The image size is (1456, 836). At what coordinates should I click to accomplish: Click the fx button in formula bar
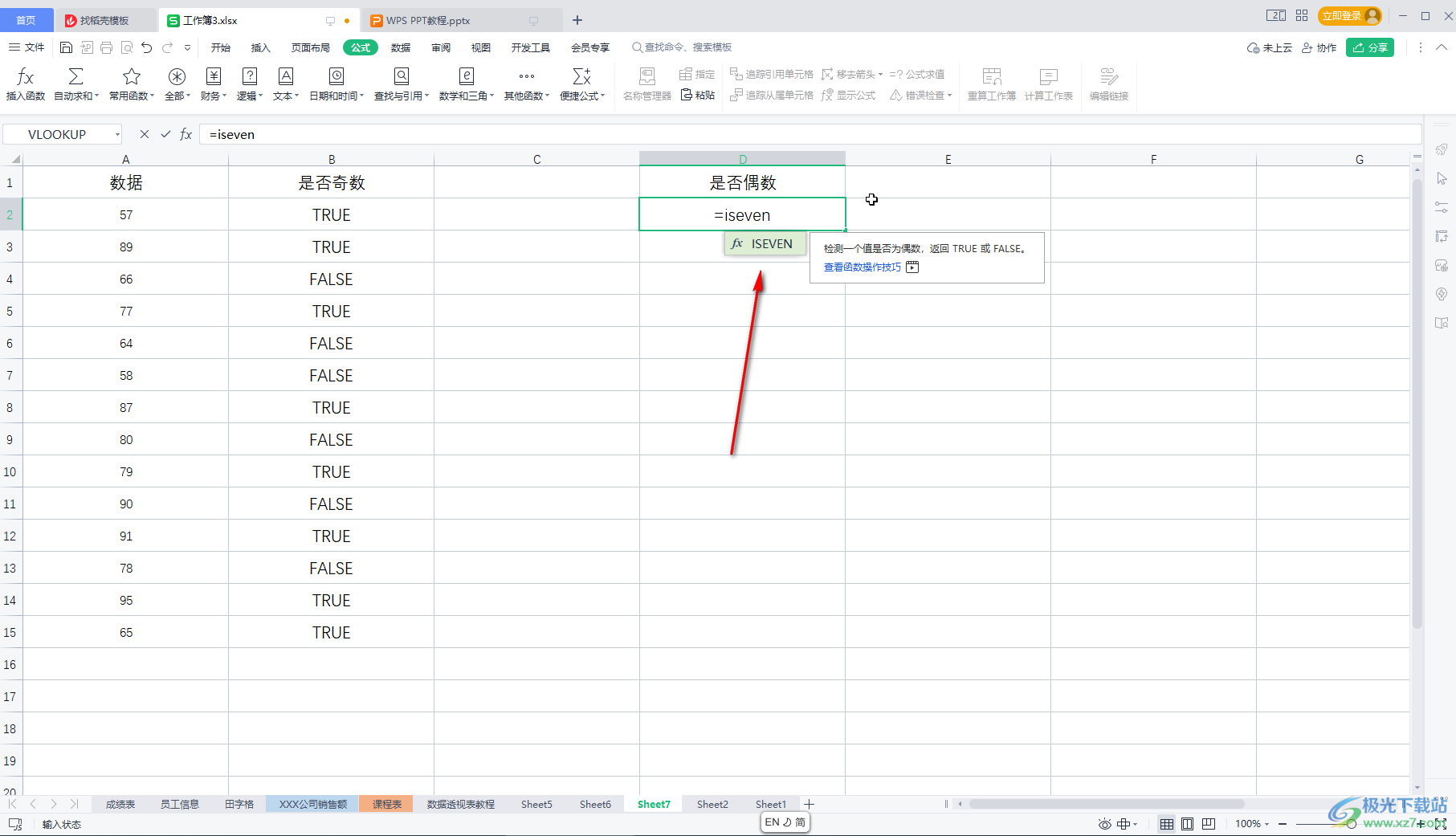coord(186,134)
